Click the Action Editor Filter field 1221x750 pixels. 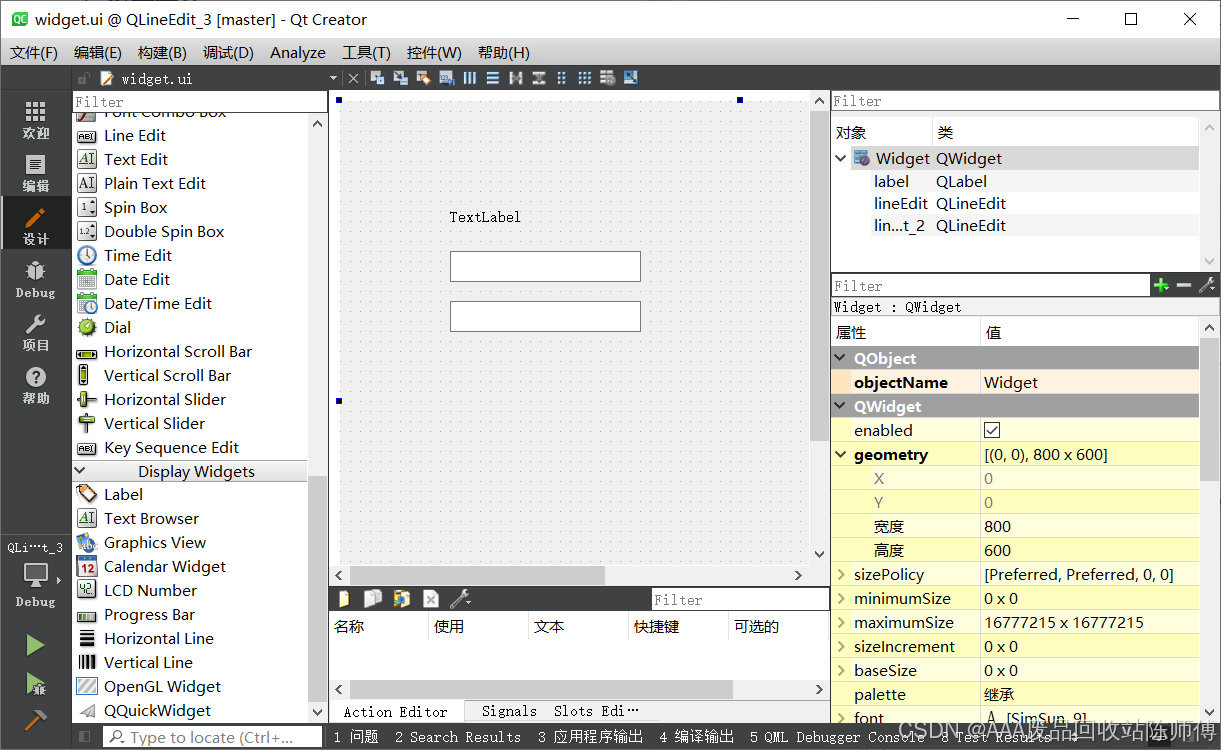coord(740,600)
